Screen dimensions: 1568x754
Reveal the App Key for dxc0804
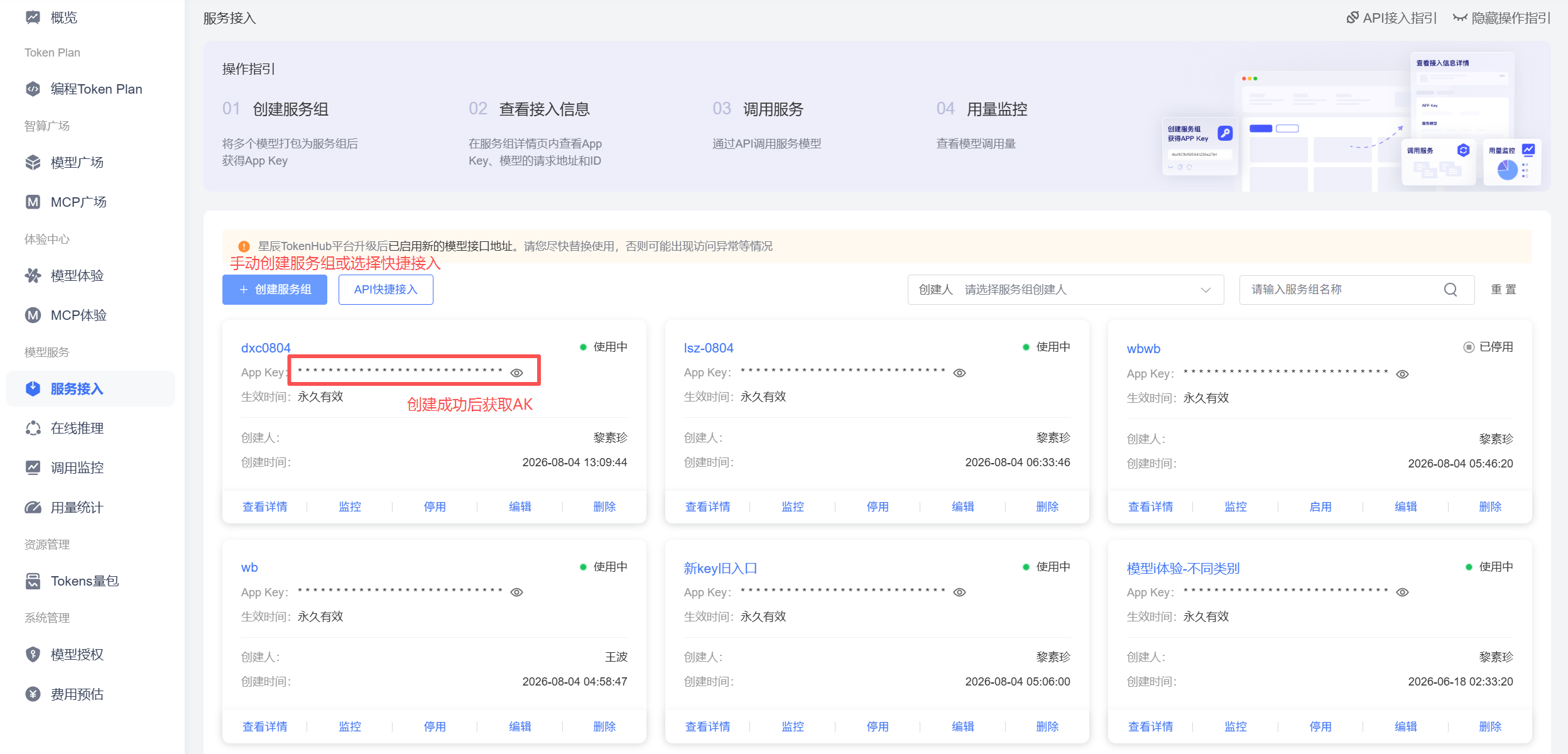[516, 373]
